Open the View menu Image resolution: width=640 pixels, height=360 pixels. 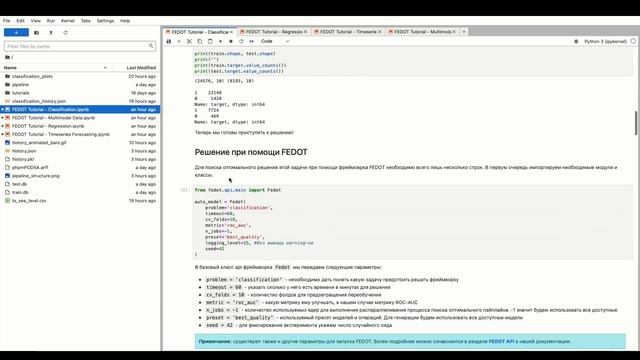(36, 21)
